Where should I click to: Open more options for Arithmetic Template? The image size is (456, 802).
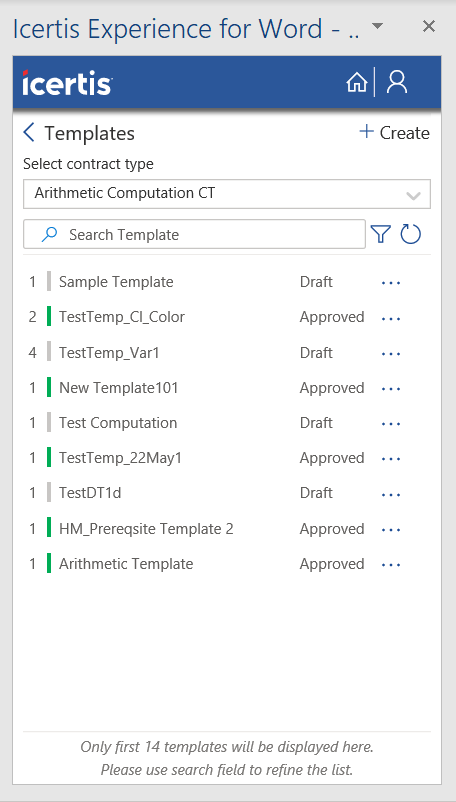point(391,565)
